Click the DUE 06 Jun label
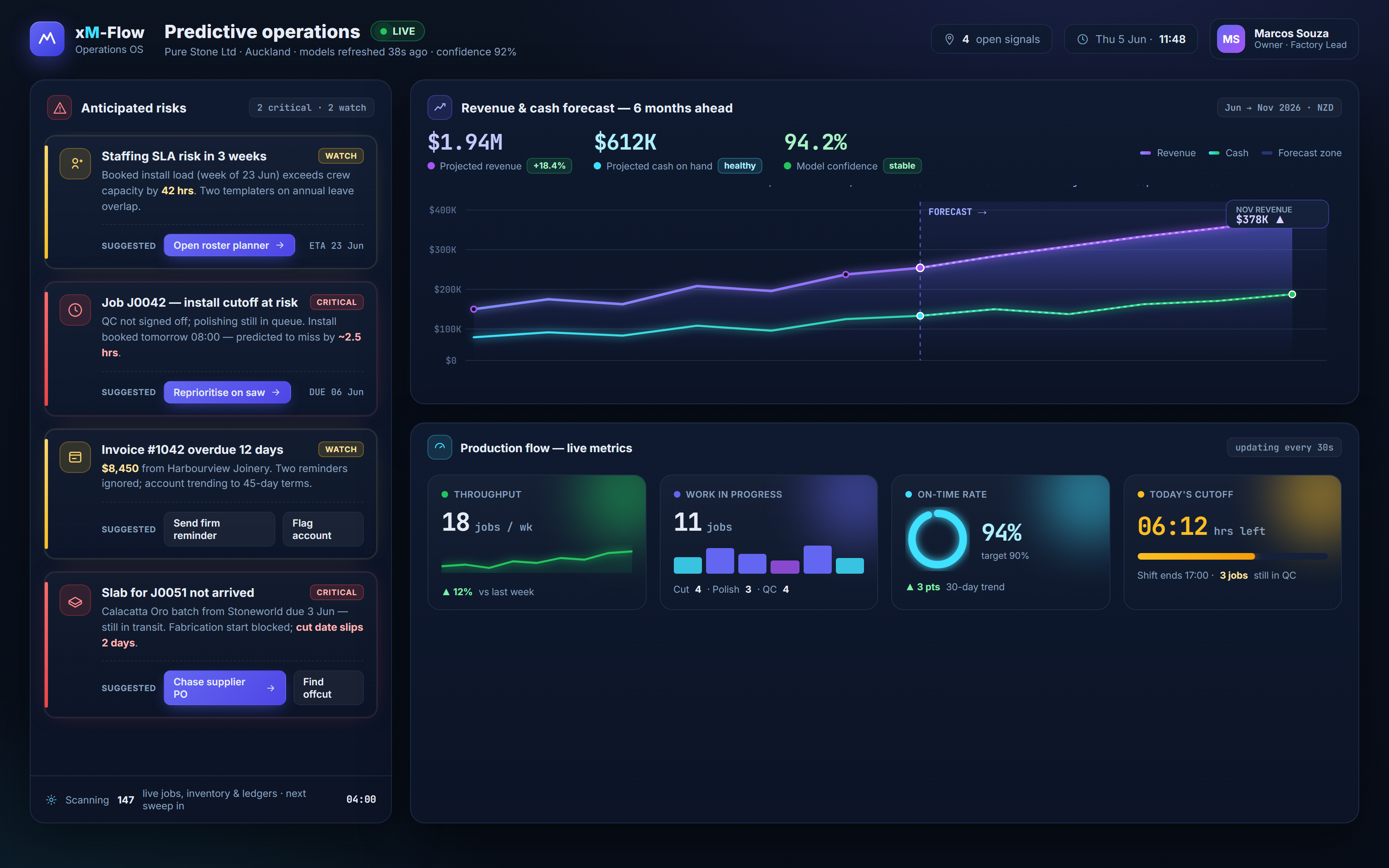The image size is (1389, 868). 337,392
